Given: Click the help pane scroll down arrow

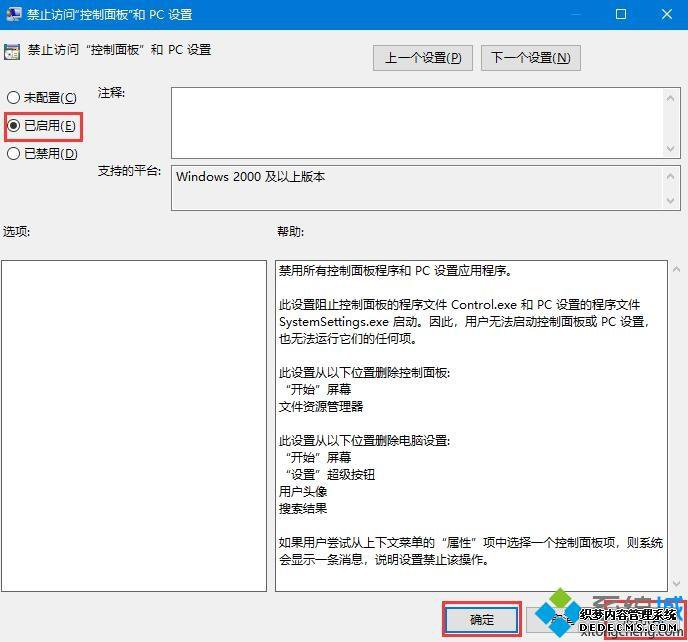Looking at the screenshot, I should click(x=677, y=583).
